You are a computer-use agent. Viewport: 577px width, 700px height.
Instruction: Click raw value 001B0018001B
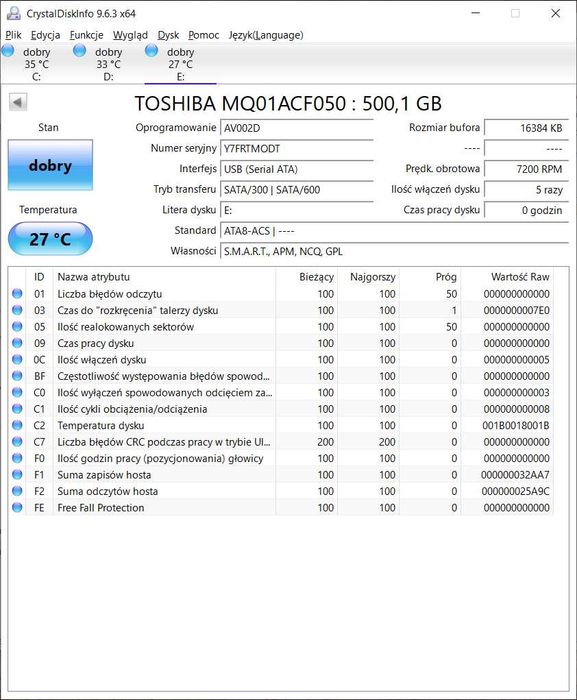click(516, 425)
